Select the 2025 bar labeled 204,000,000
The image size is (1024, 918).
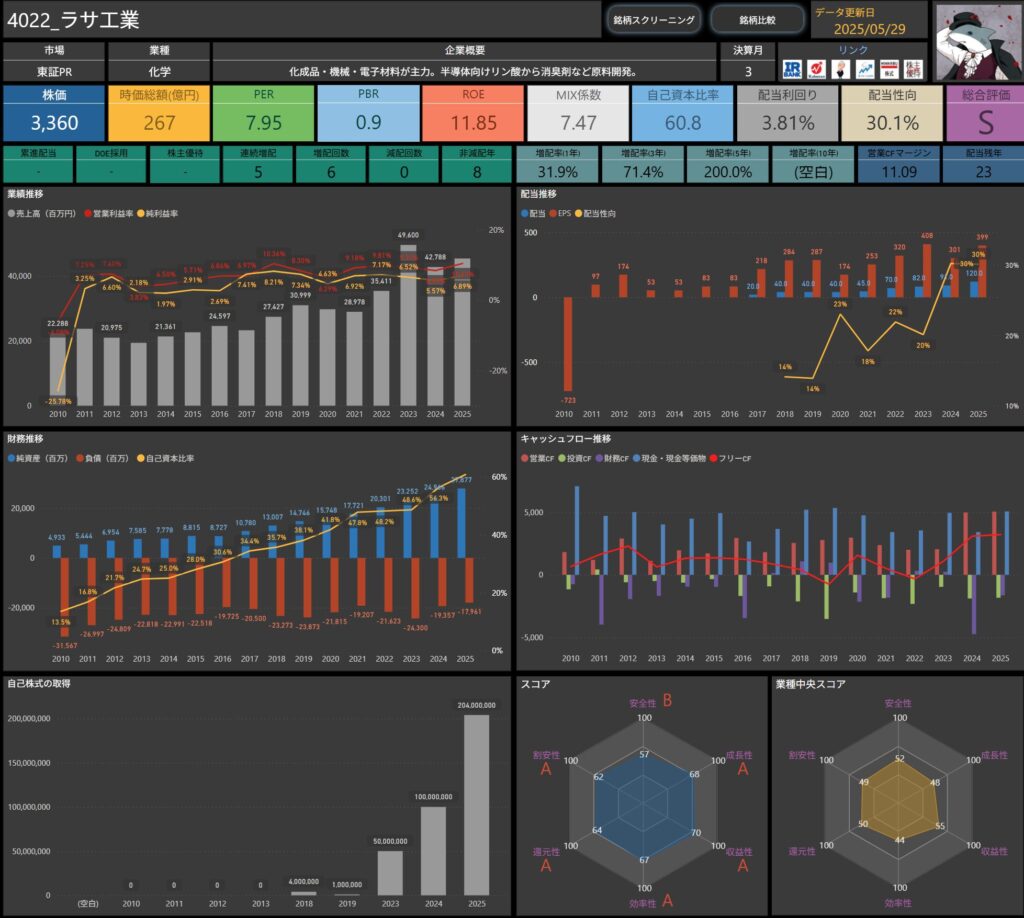(477, 804)
